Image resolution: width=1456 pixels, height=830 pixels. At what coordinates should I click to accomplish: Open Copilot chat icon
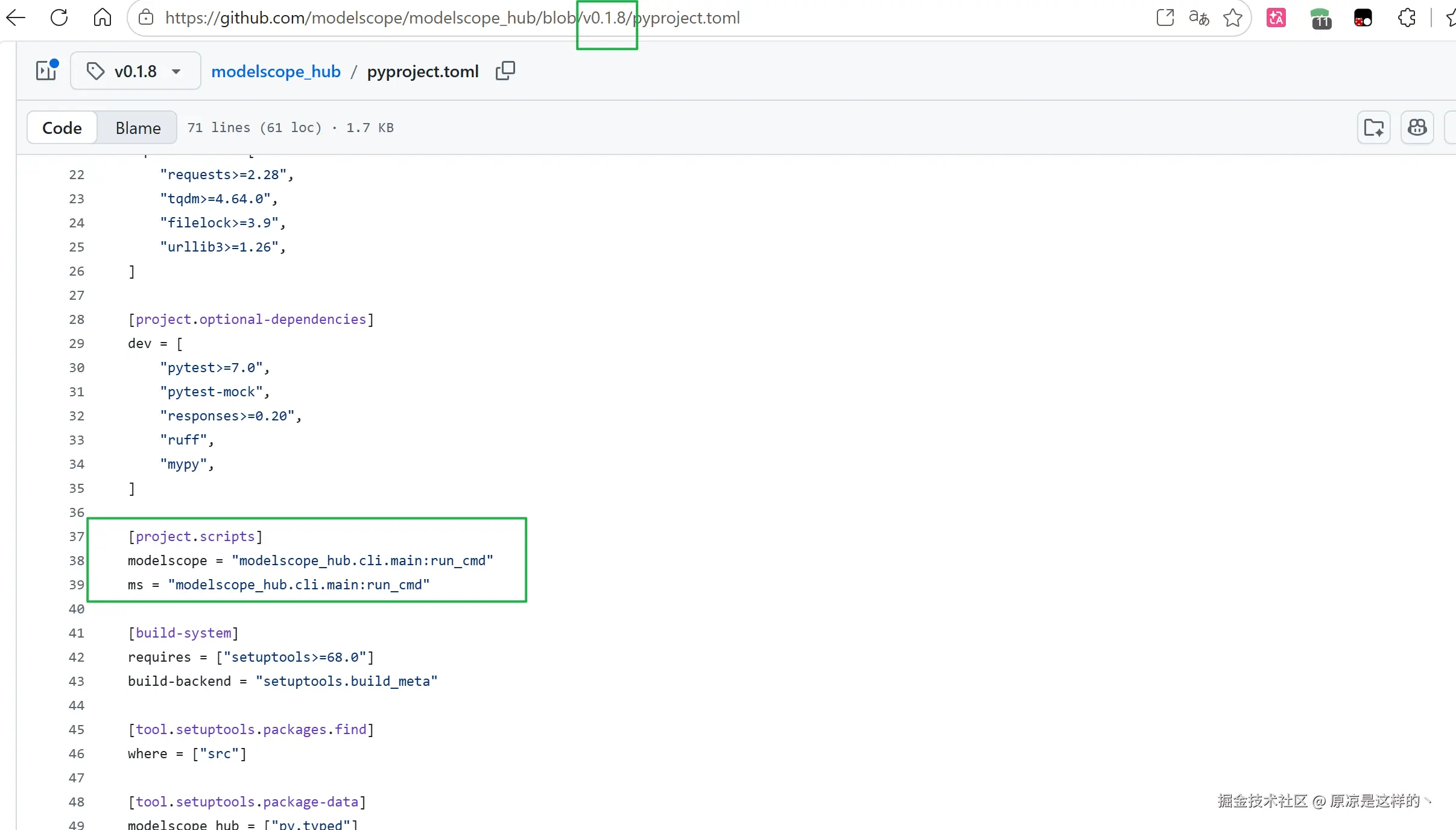click(1417, 127)
